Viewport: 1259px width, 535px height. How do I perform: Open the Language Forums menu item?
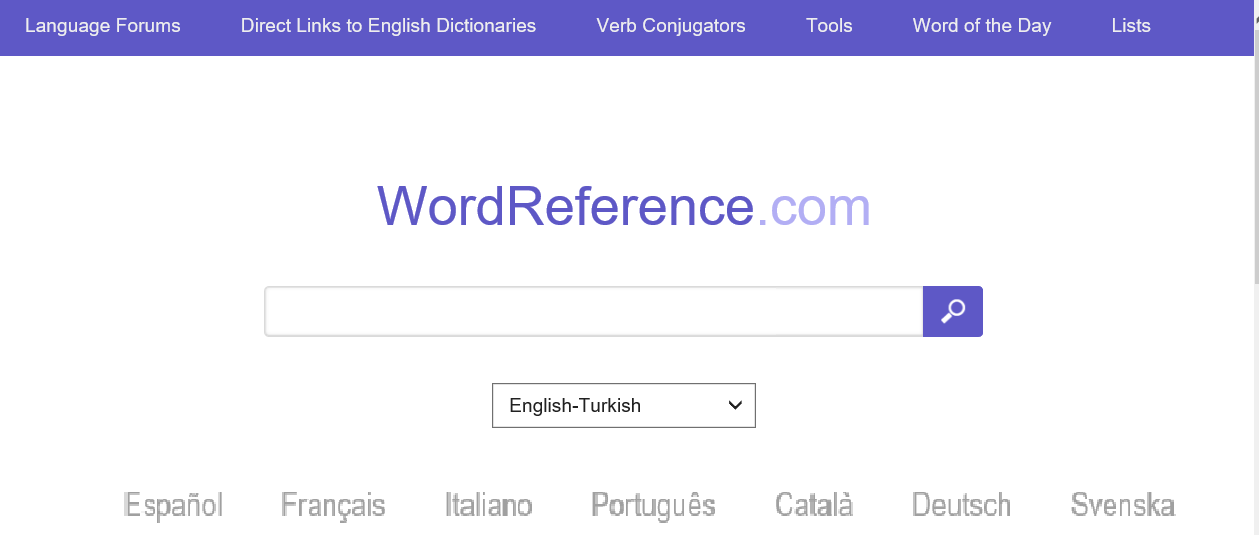tap(103, 26)
